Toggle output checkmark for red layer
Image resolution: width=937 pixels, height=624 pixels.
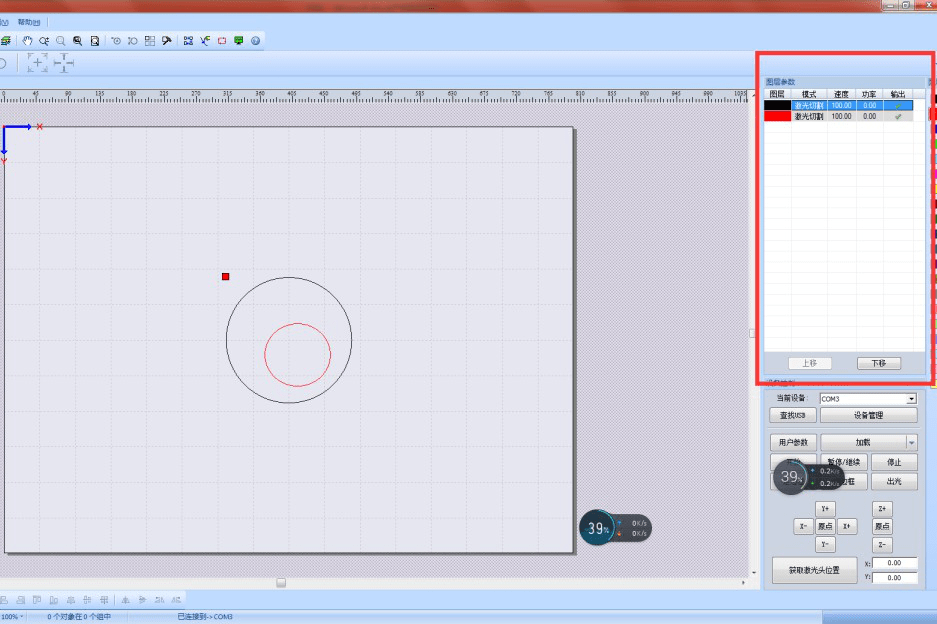point(898,116)
